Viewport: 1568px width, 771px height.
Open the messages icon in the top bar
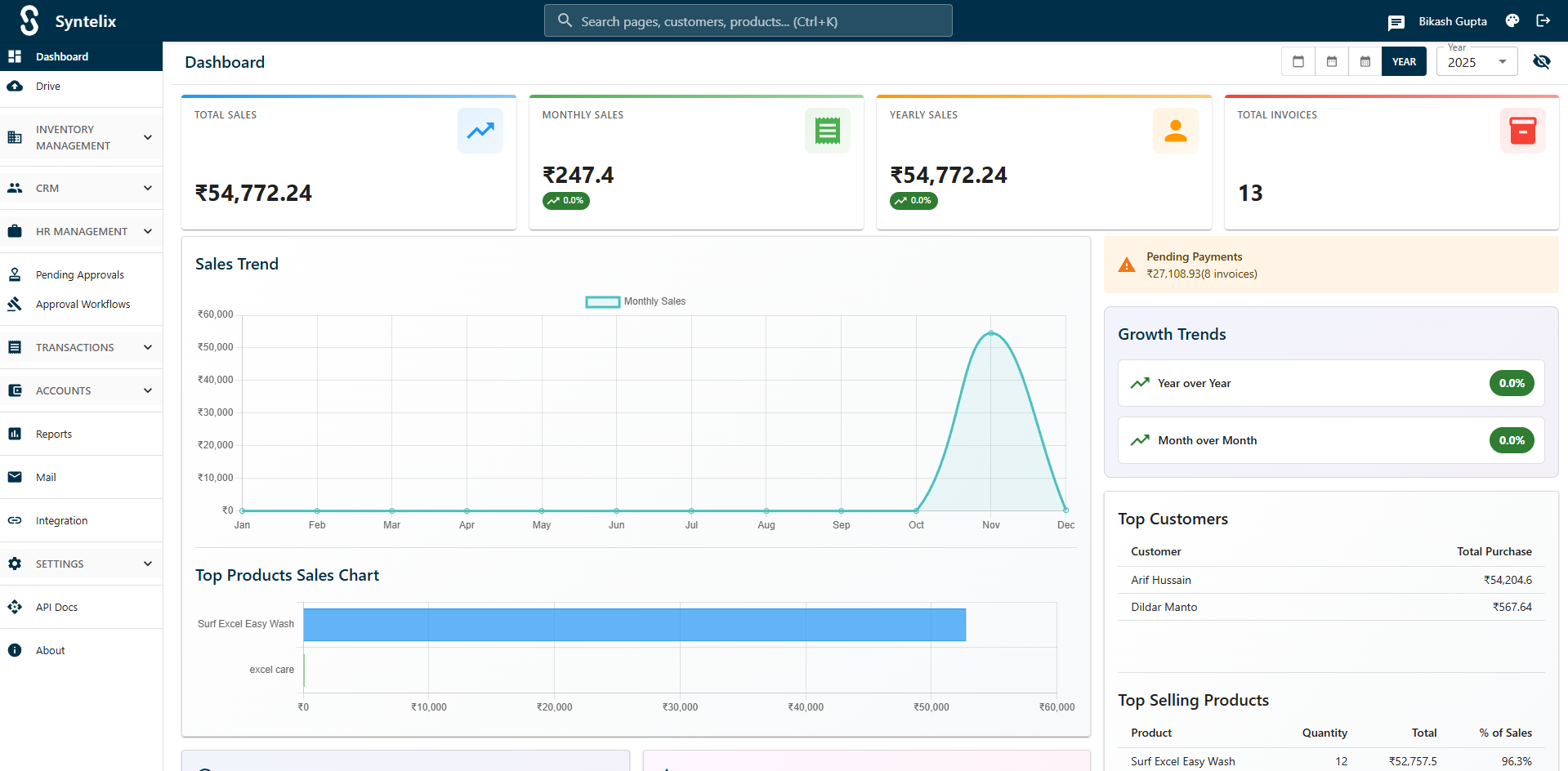[1396, 21]
